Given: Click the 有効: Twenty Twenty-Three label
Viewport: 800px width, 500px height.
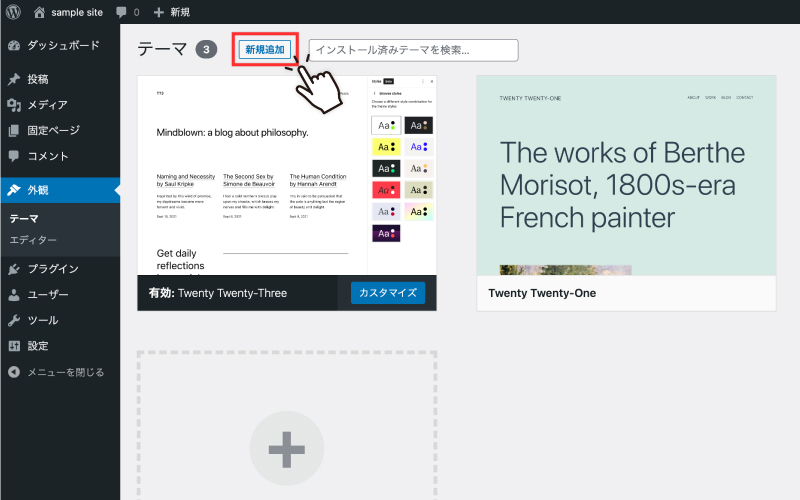Looking at the screenshot, I should coord(218,293).
